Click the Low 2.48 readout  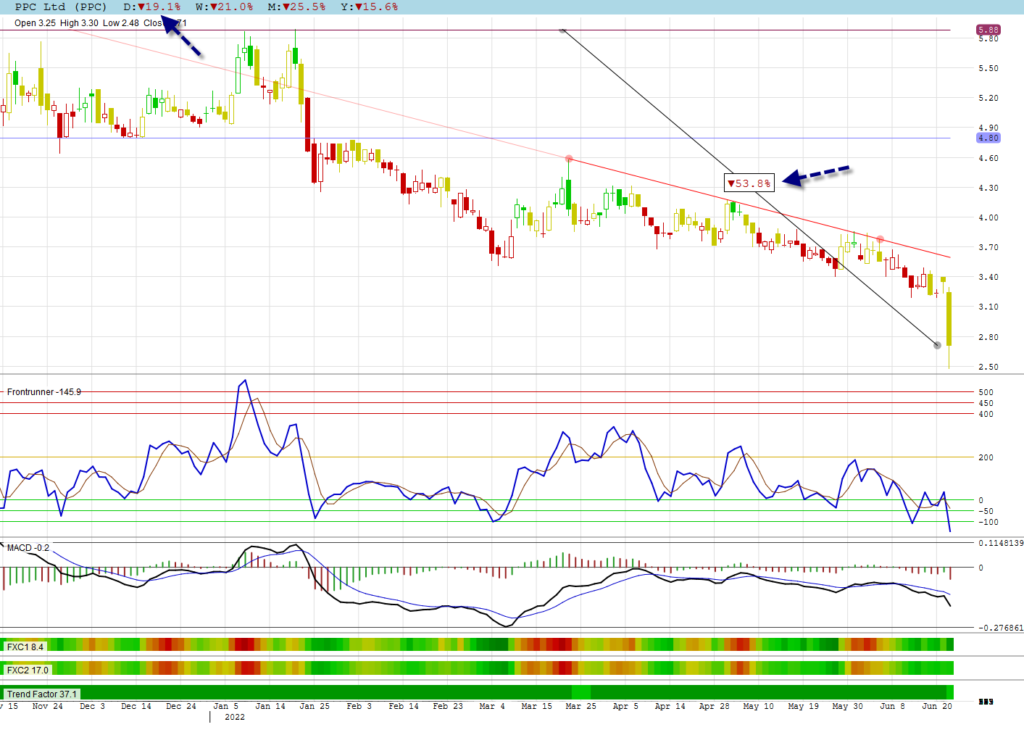click(x=121, y=23)
